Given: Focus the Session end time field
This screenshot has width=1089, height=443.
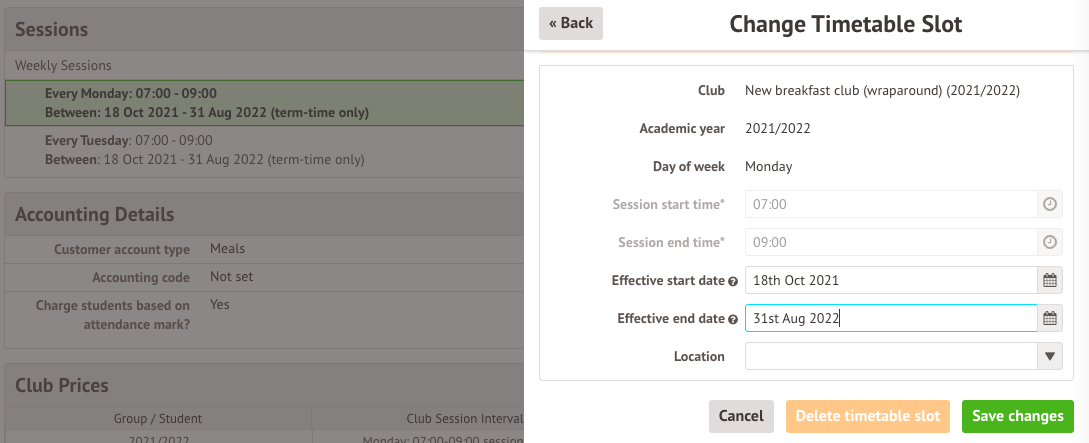Looking at the screenshot, I should [x=890, y=242].
